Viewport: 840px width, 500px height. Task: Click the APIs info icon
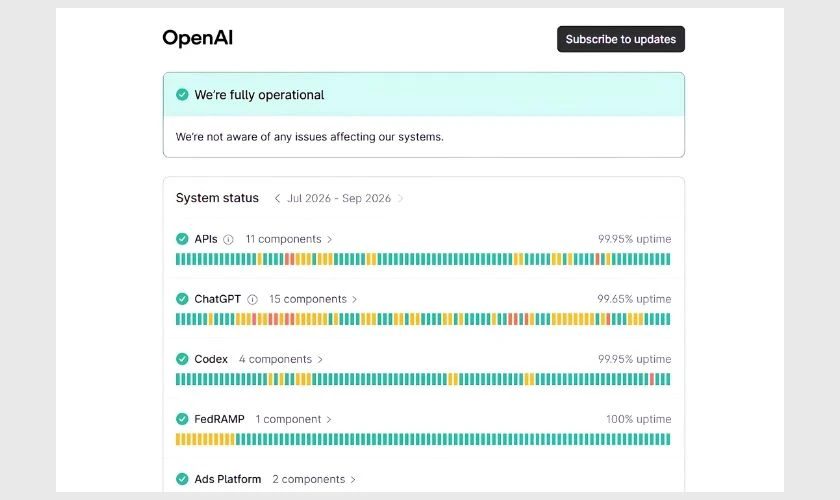[228, 240]
